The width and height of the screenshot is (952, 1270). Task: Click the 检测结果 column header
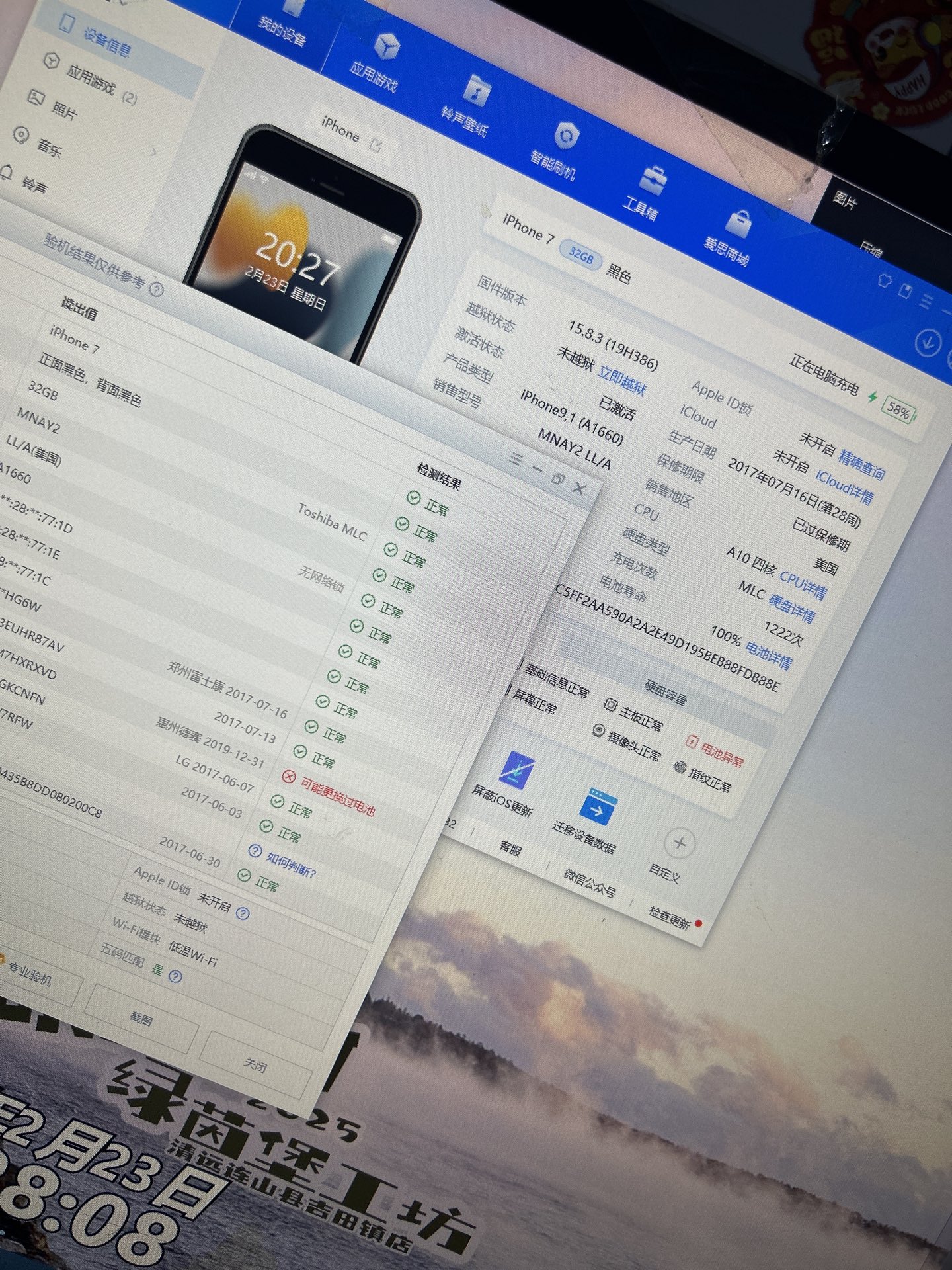438,476
